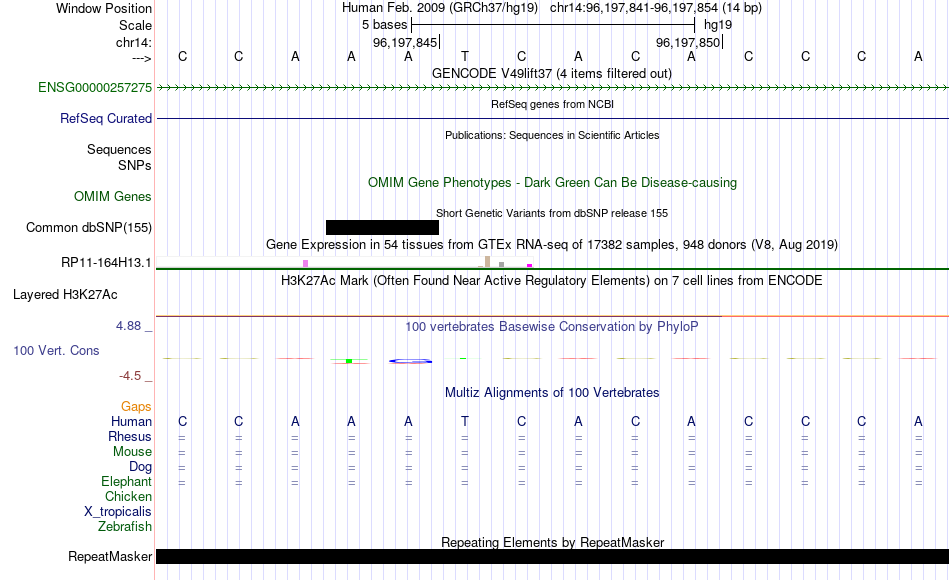
Task: Click the Scale label
Action: click(135, 26)
